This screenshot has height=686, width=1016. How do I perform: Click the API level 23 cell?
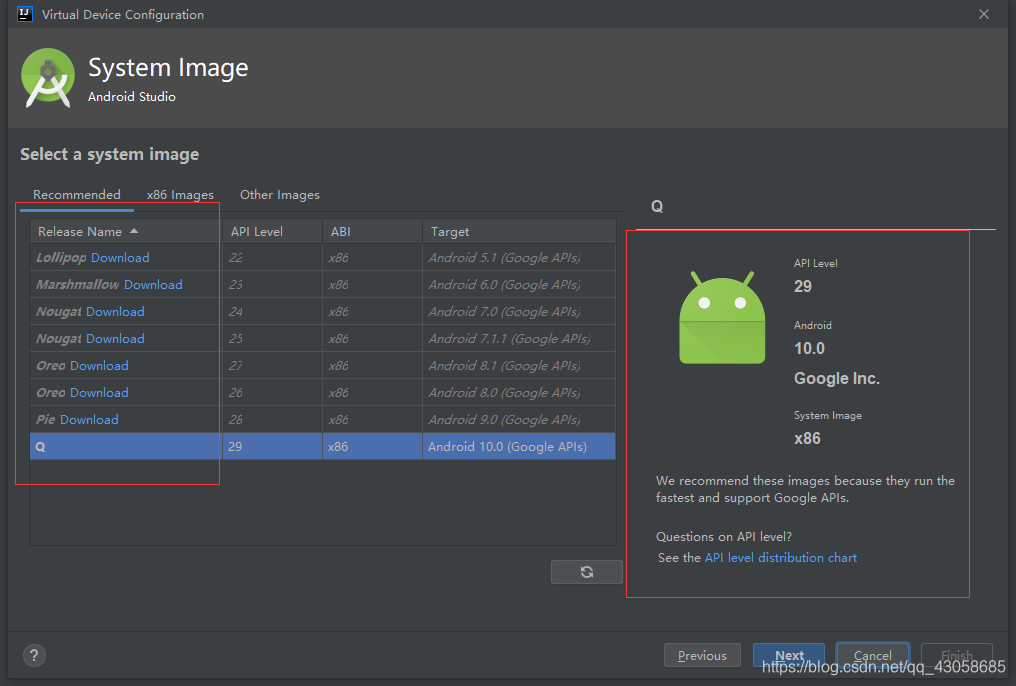tap(272, 284)
